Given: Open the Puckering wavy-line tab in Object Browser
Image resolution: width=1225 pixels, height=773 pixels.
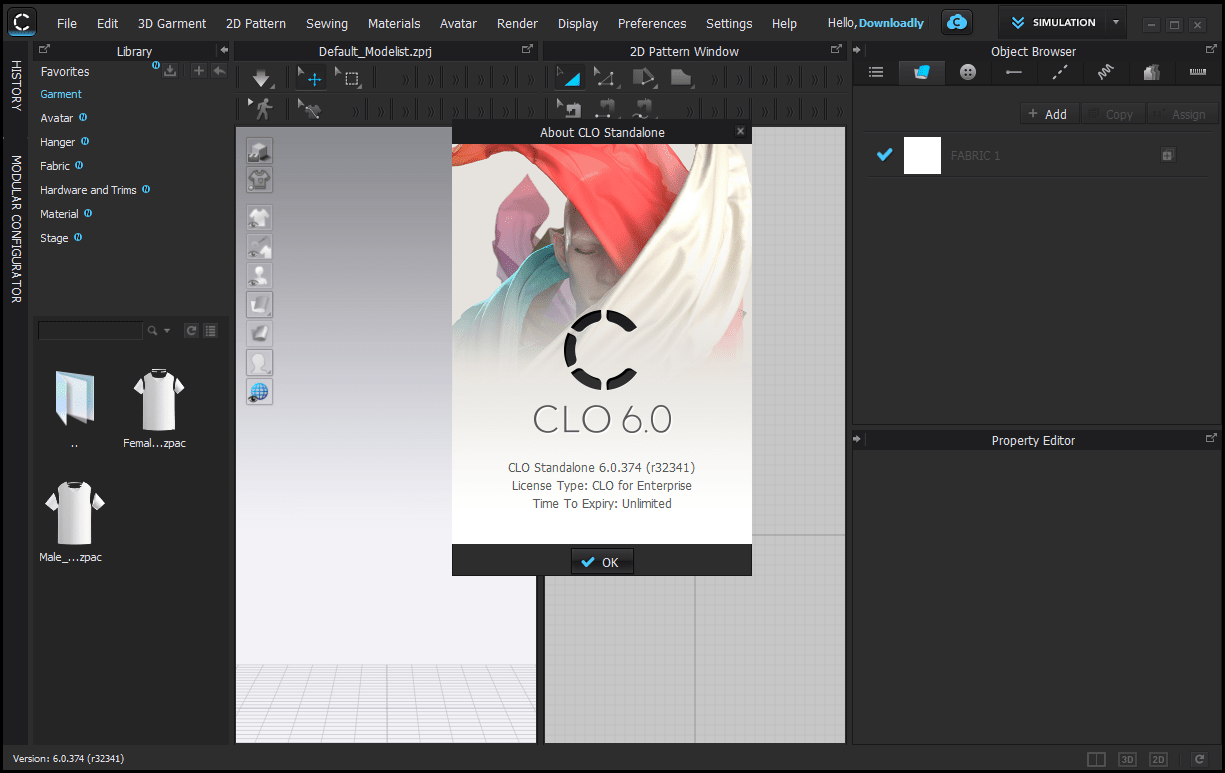Looking at the screenshot, I should [x=1106, y=72].
